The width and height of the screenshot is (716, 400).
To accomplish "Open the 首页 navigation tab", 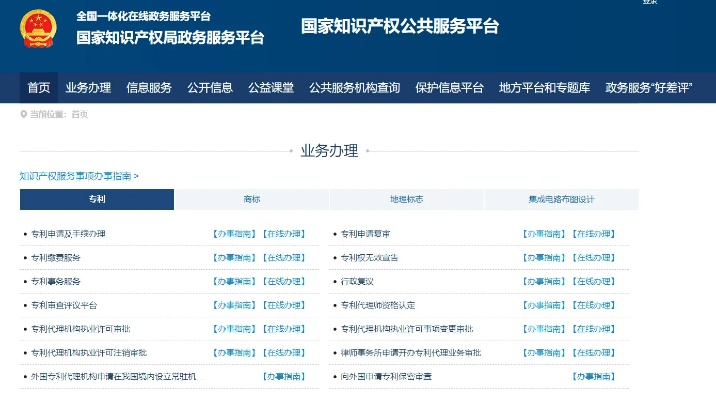I will (x=39, y=87).
